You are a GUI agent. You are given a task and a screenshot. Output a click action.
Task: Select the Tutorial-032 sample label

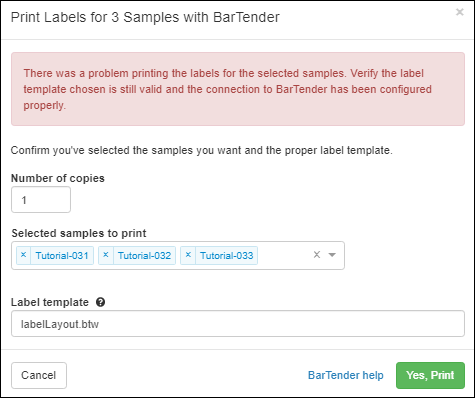coord(144,256)
